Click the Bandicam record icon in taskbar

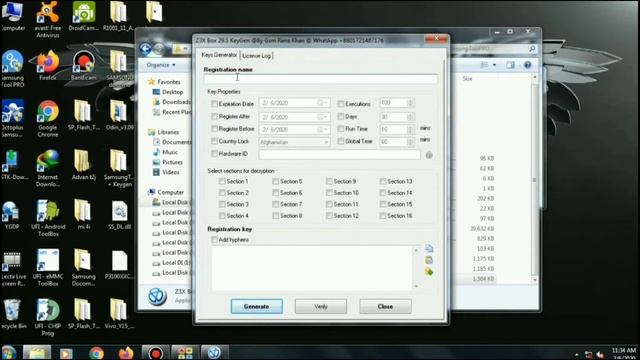pos(156,353)
